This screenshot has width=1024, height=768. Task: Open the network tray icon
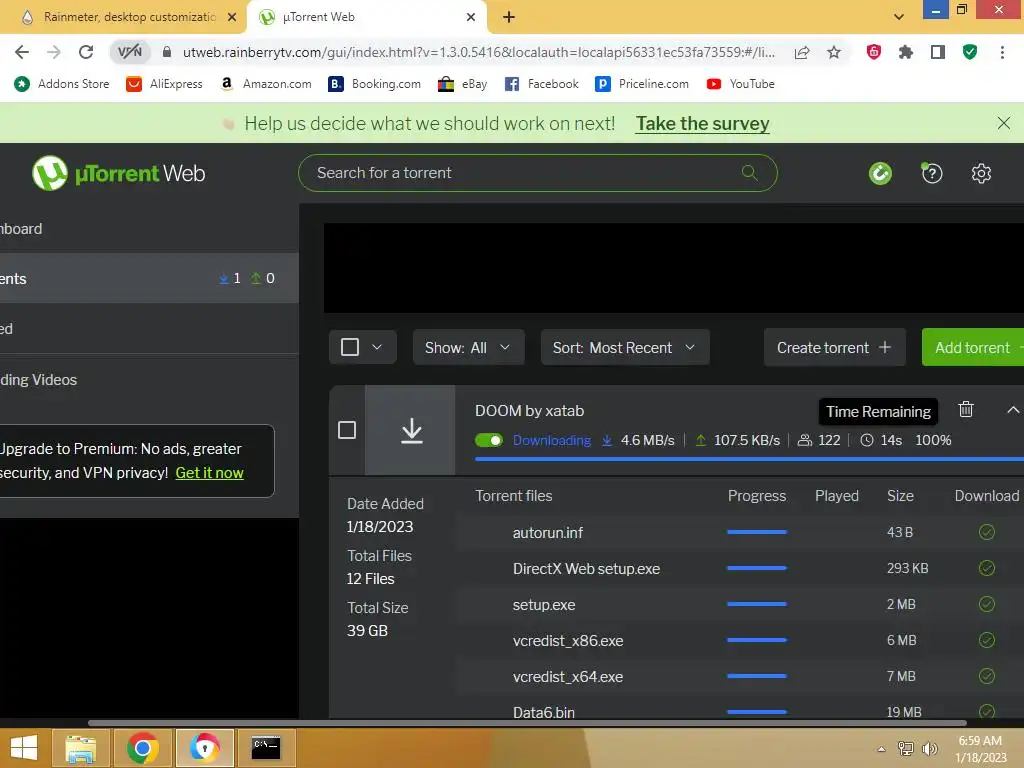(905, 748)
